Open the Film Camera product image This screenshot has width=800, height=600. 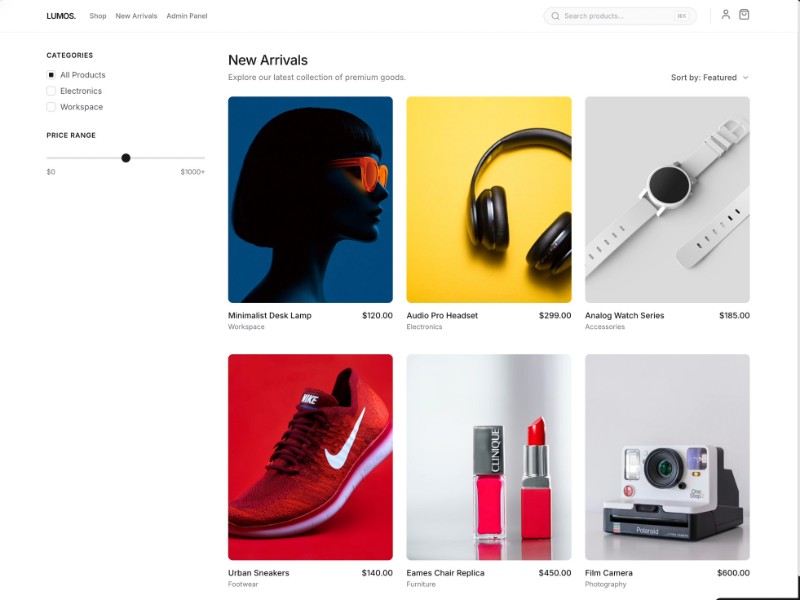click(x=667, y=457)
